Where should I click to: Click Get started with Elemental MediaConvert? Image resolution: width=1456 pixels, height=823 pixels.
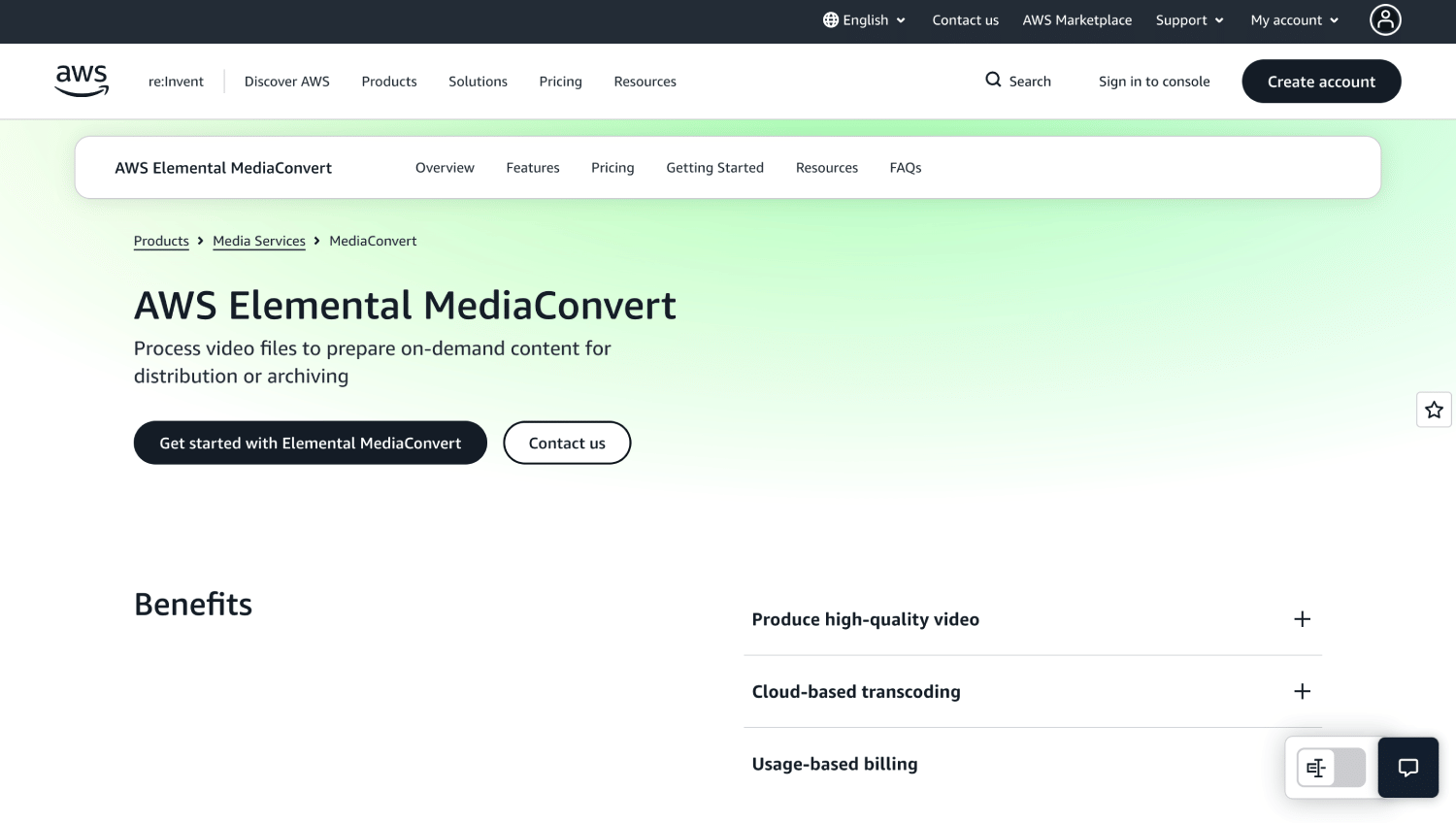tap(311, 443)
